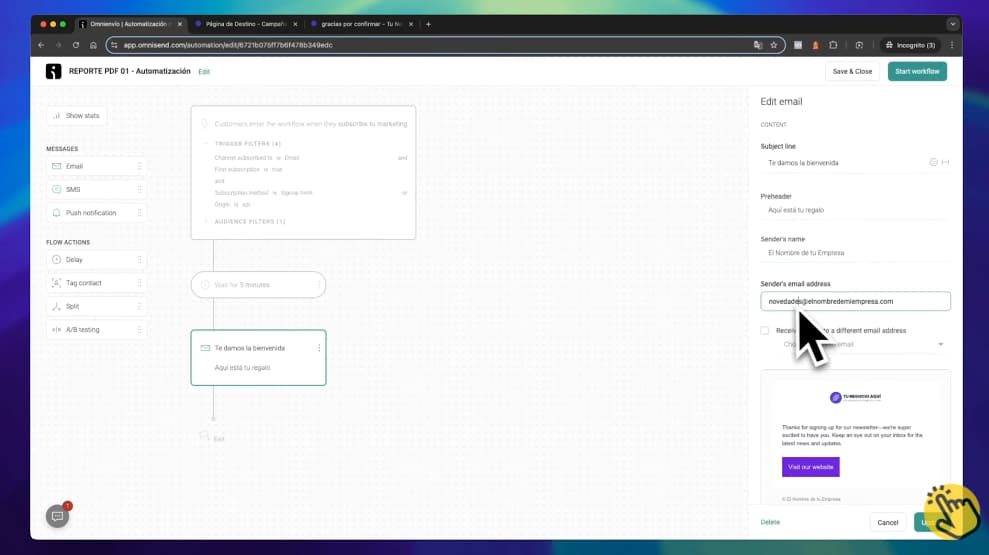Viewport: 989px width, 555px height.
Task: Open the browser home page icon
Action: pos(93,45)
